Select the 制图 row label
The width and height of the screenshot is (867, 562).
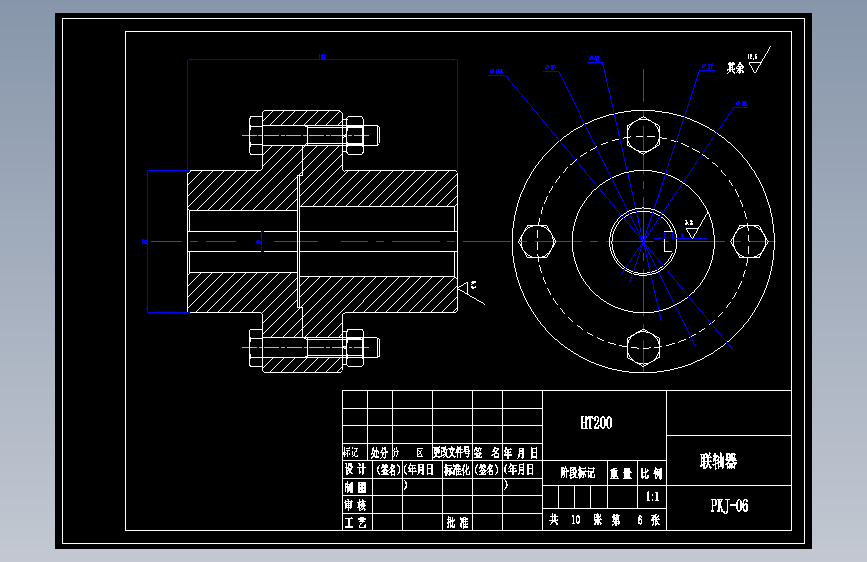(x=356, y=487)
